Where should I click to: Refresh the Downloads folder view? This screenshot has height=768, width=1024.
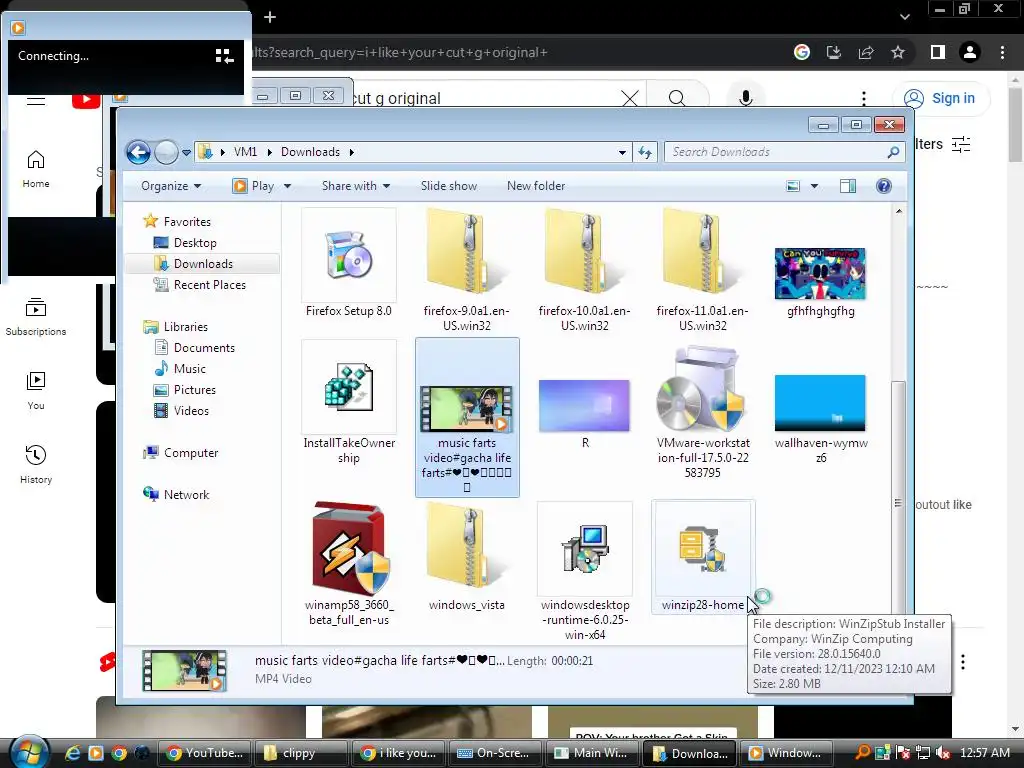pos(645,152)
